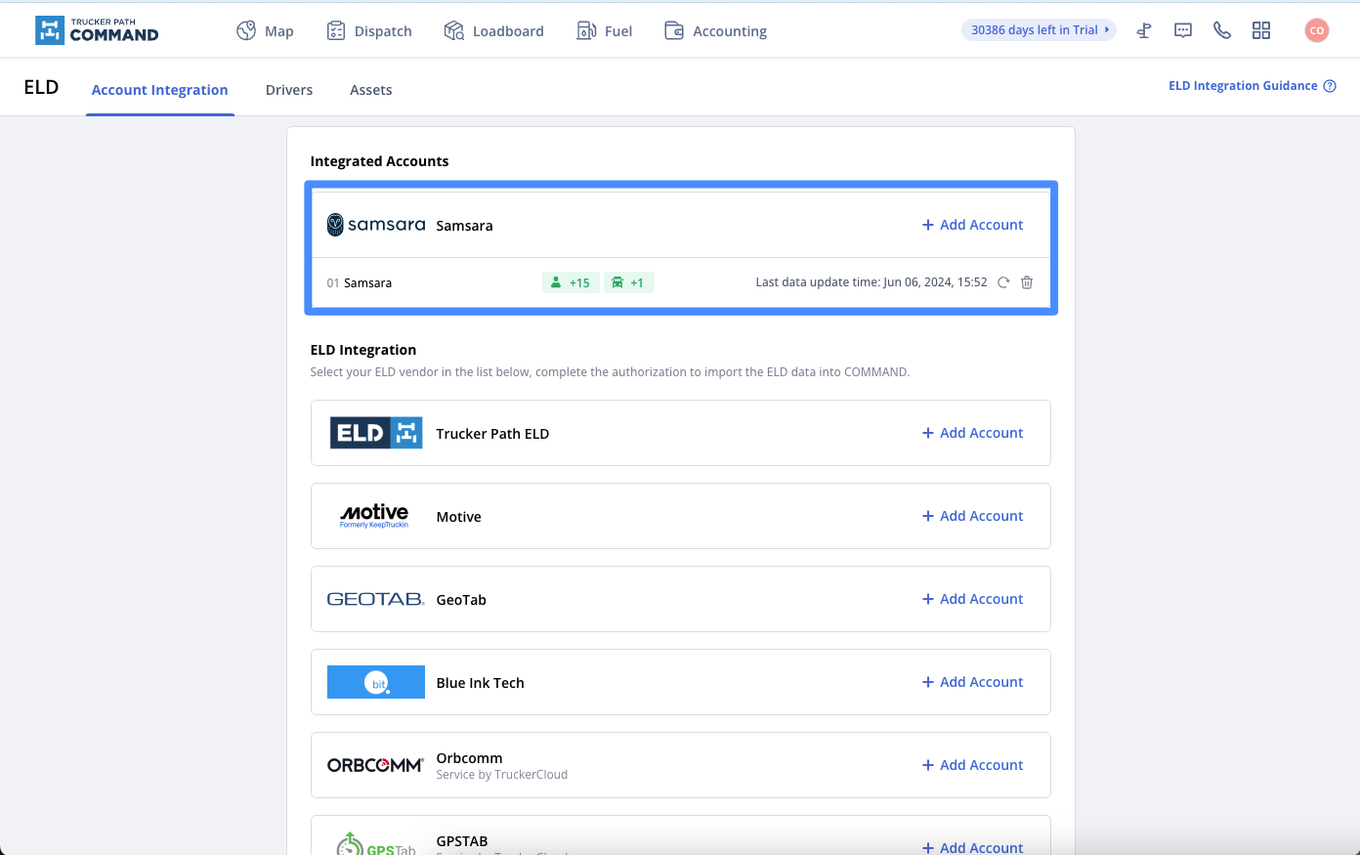Open the apps grid icon
The image size is (1360, 855).
pos(1261,31)
